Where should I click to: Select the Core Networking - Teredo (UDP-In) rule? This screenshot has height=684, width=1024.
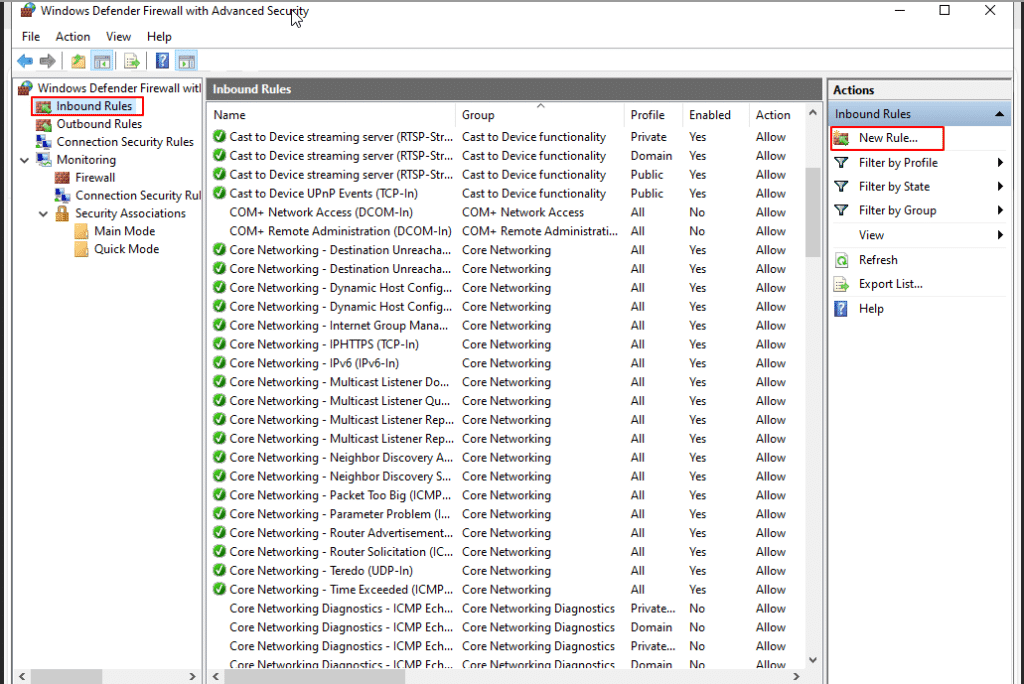click(x=320, y=571)
